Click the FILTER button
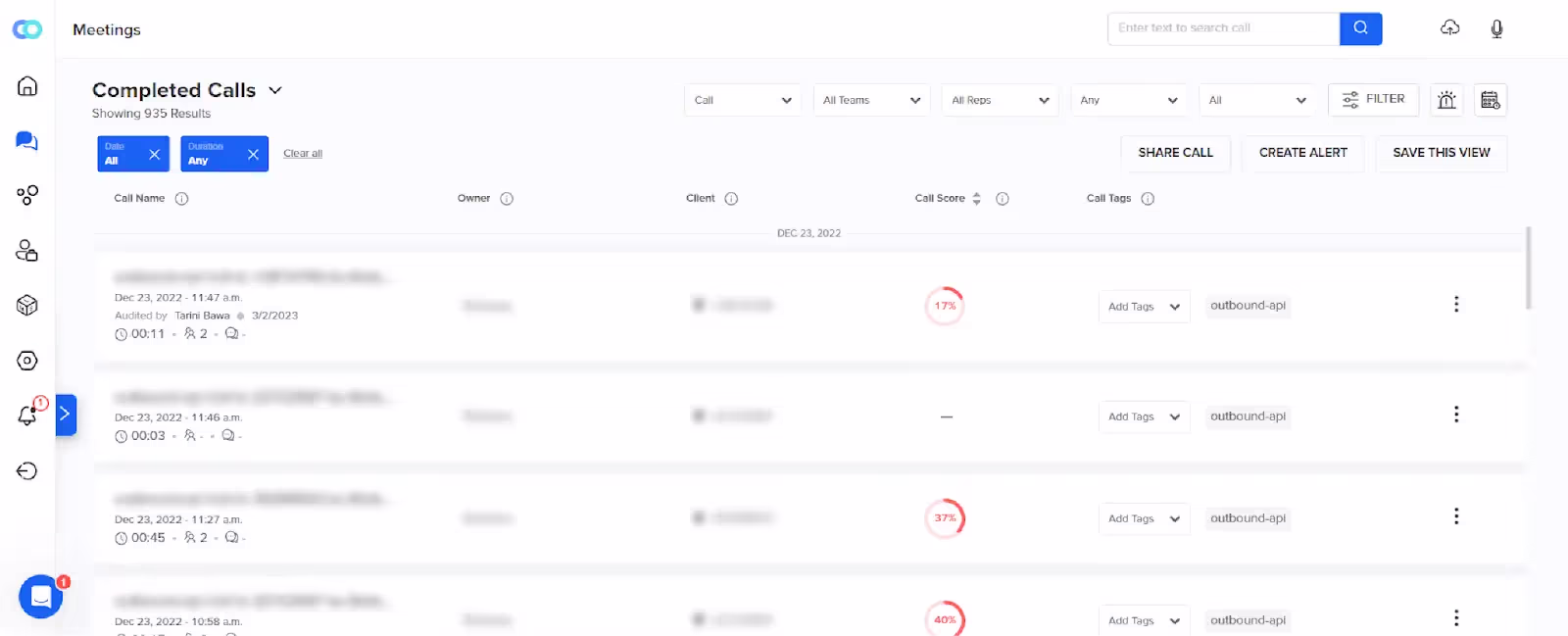 coord(1373,100)
